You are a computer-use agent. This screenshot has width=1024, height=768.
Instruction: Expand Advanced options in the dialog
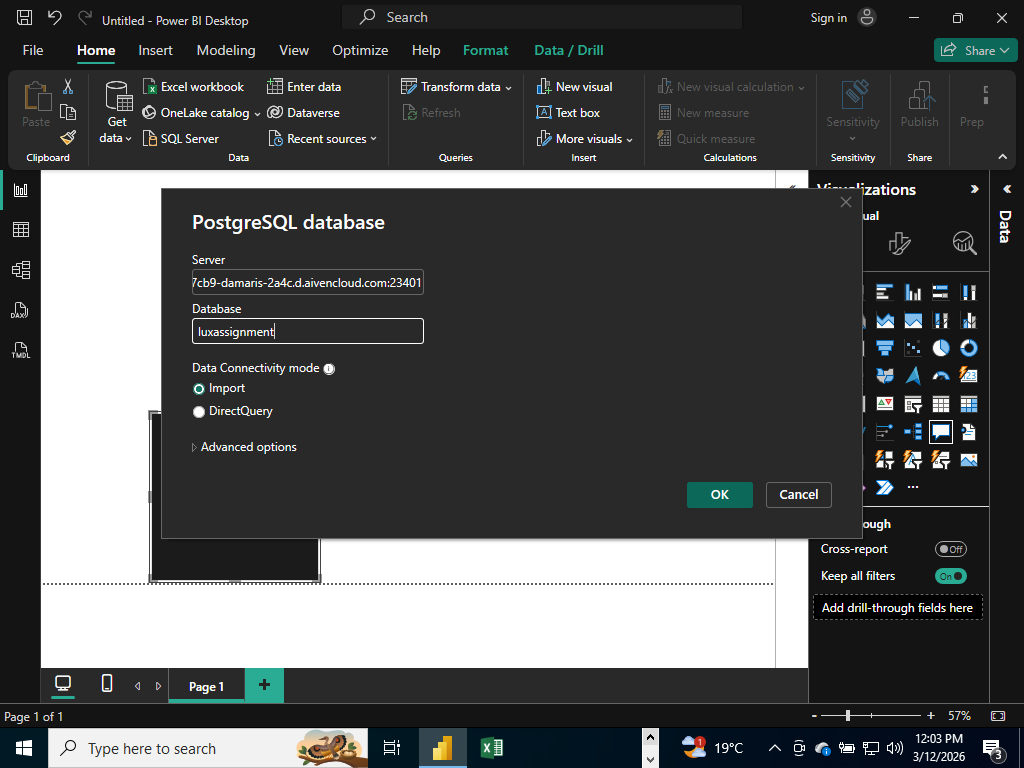coord(244,447)
